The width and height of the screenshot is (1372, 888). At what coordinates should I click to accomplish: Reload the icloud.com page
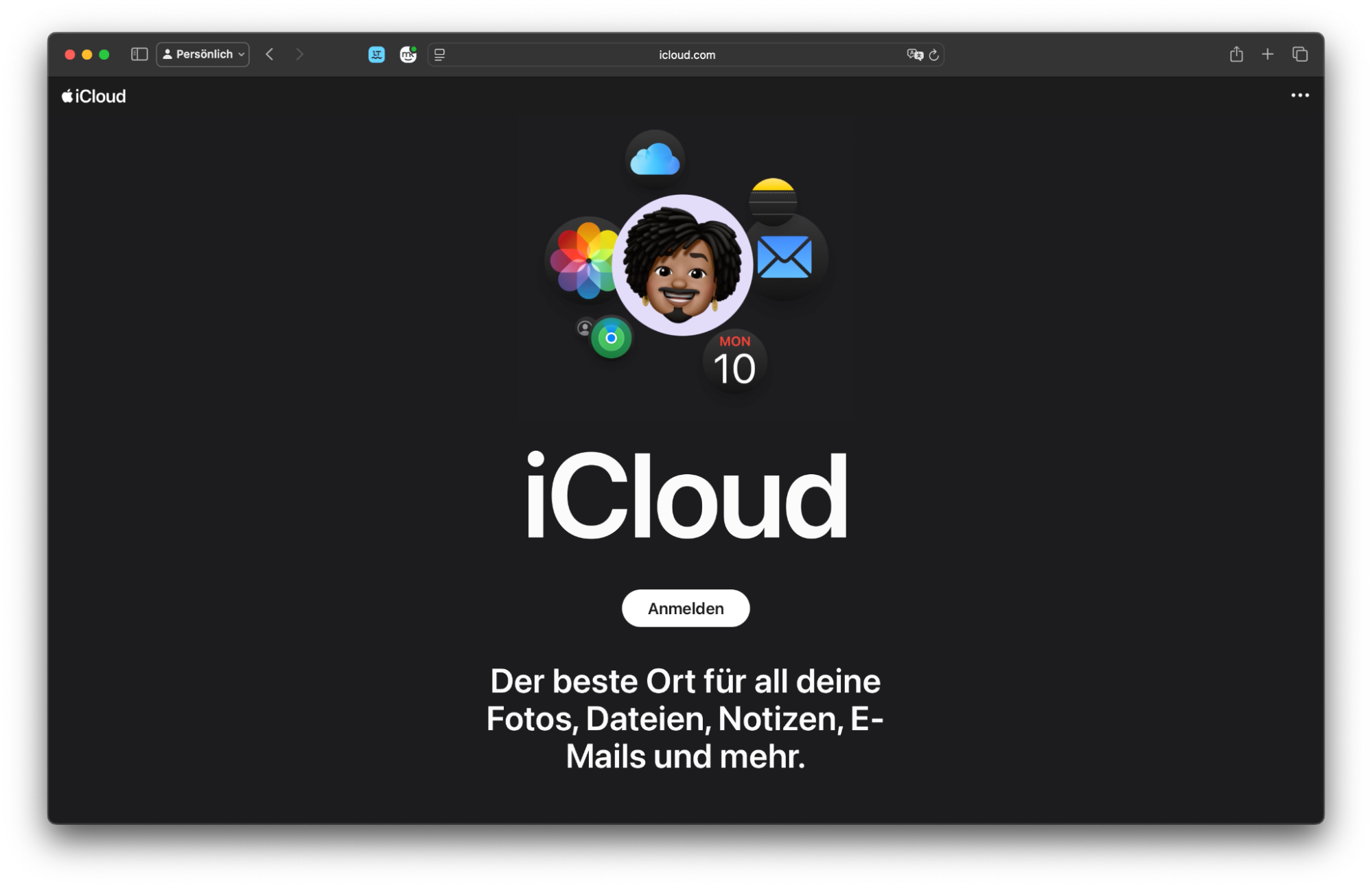(x=933, y=54)
